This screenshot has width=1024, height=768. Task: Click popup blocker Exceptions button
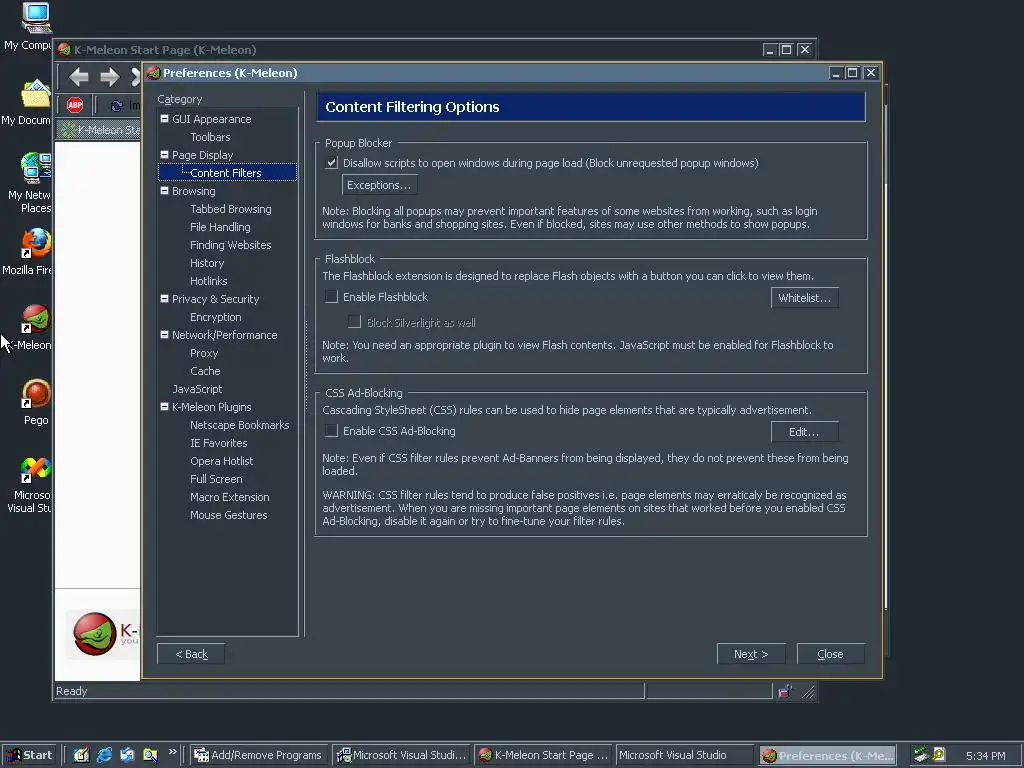click(379, 185)
